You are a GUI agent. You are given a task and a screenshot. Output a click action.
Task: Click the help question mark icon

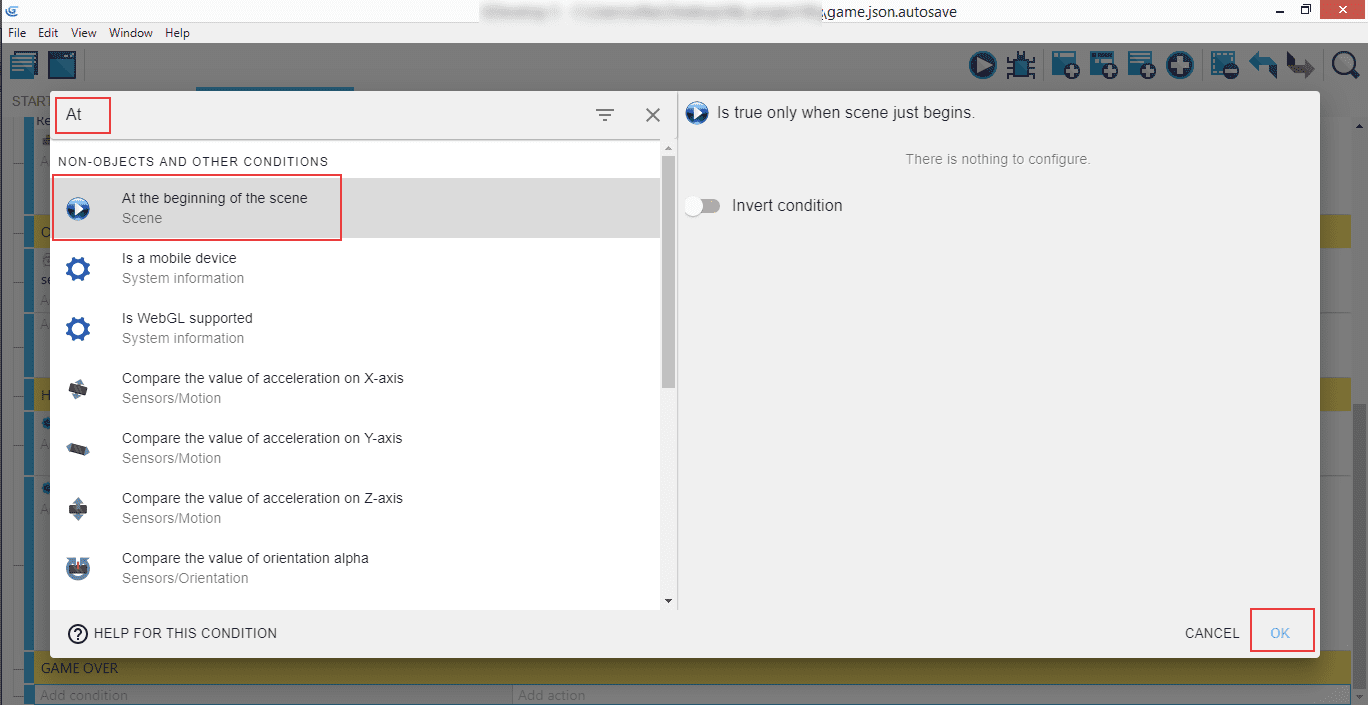click(78, 633)
